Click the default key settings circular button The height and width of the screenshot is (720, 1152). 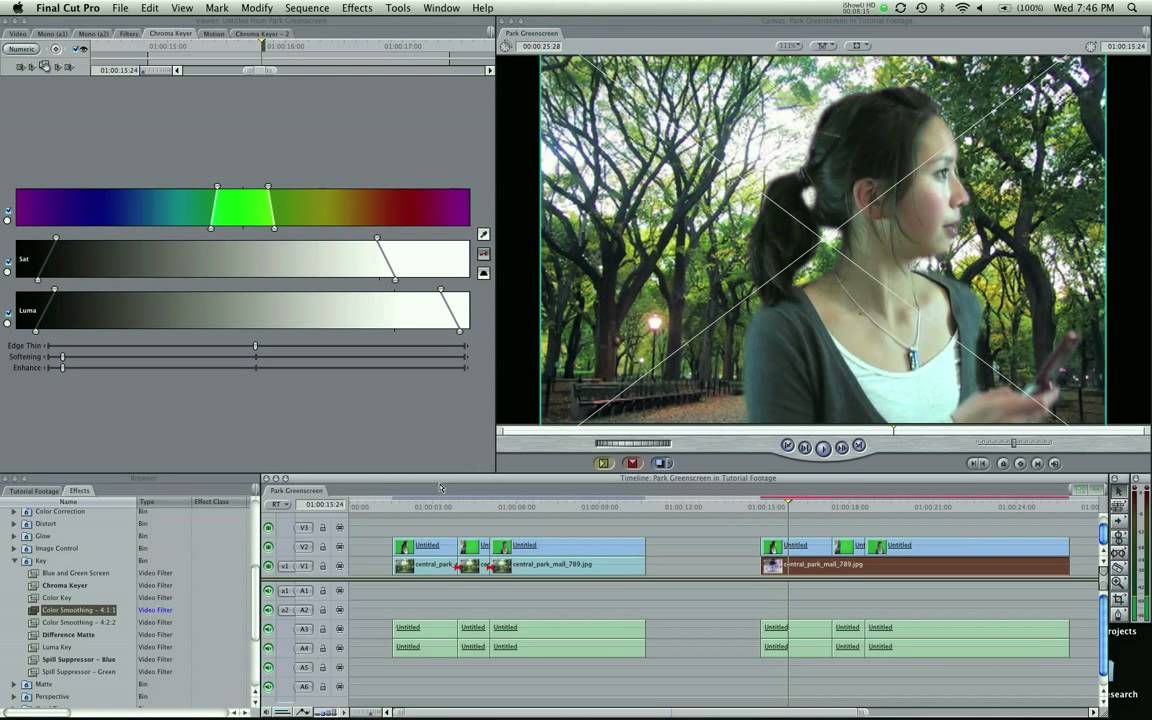56,49
